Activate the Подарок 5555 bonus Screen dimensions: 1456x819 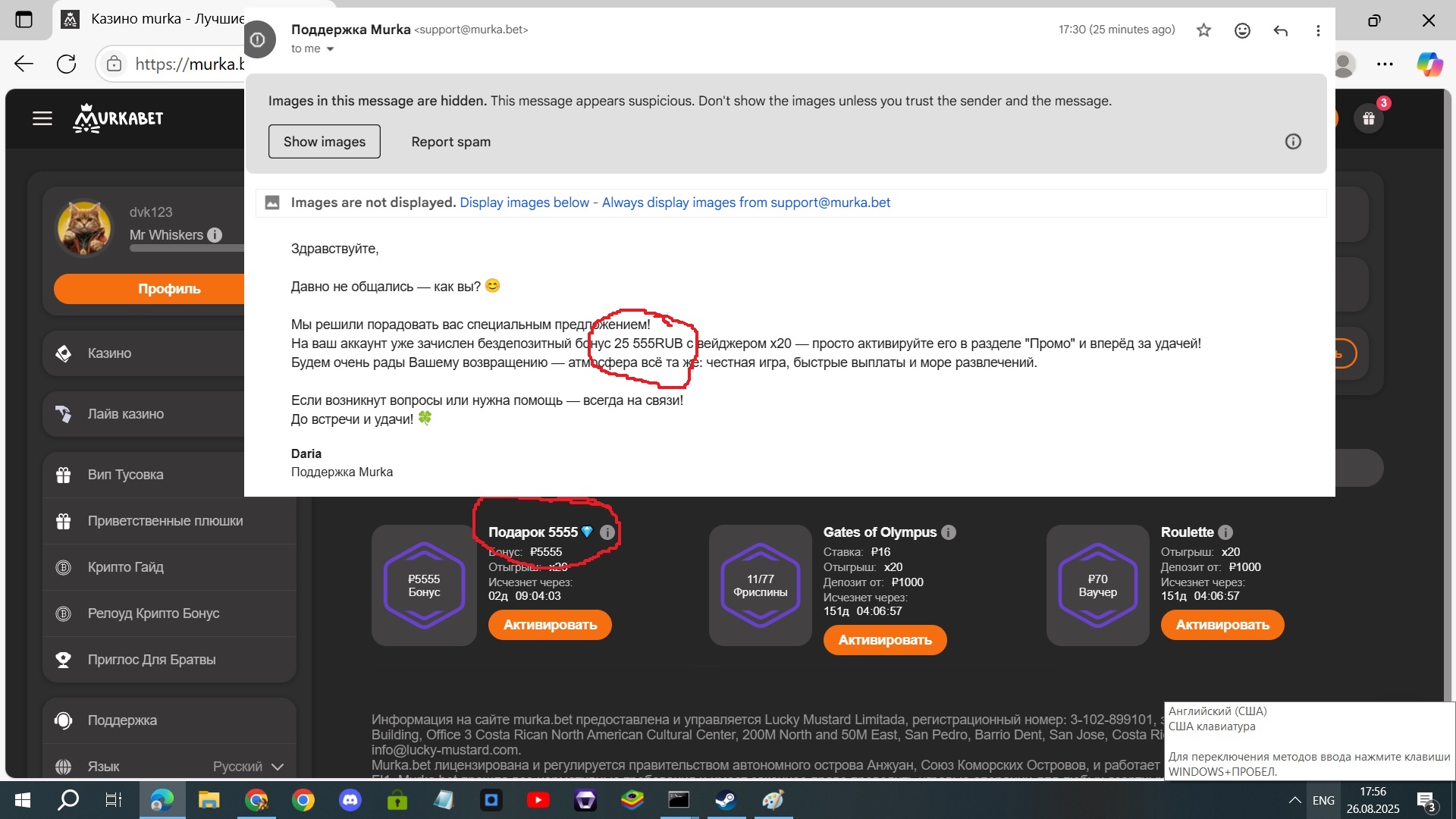click(550, 625)
